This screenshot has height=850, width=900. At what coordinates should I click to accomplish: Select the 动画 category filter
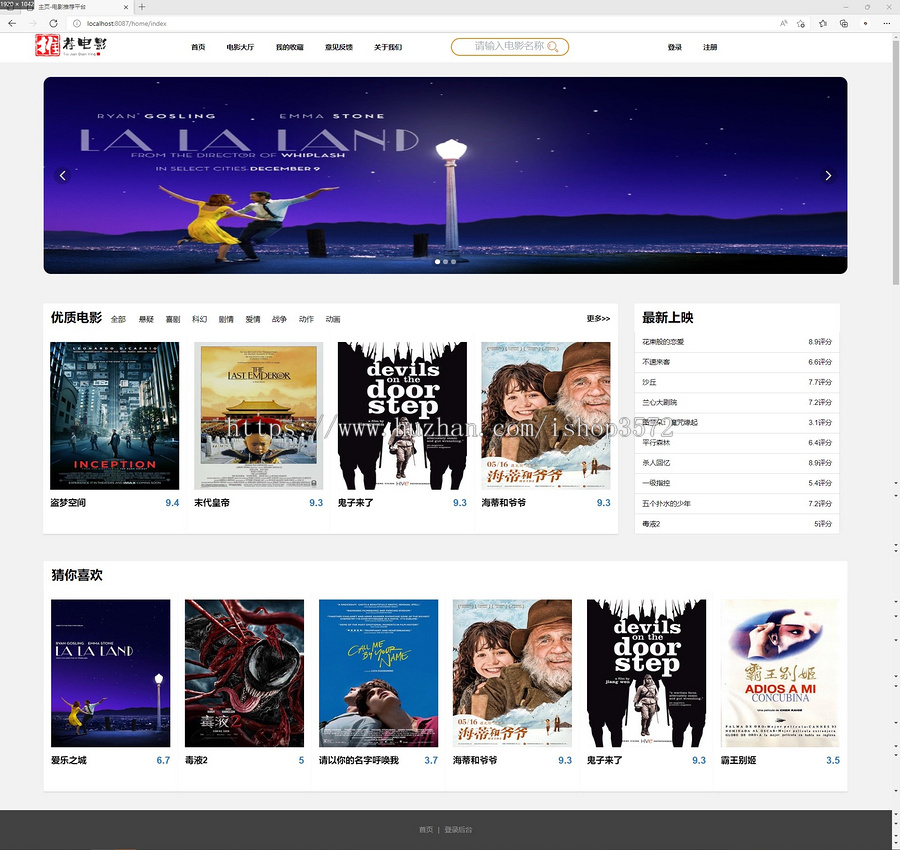[x=333, y=319]
